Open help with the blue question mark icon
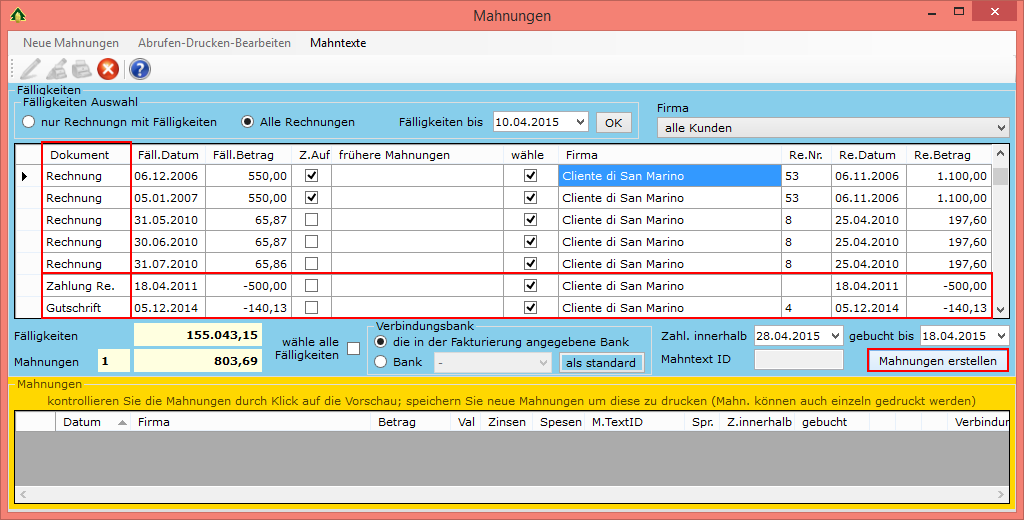The image size is (1024, 520). pos(140,69)
